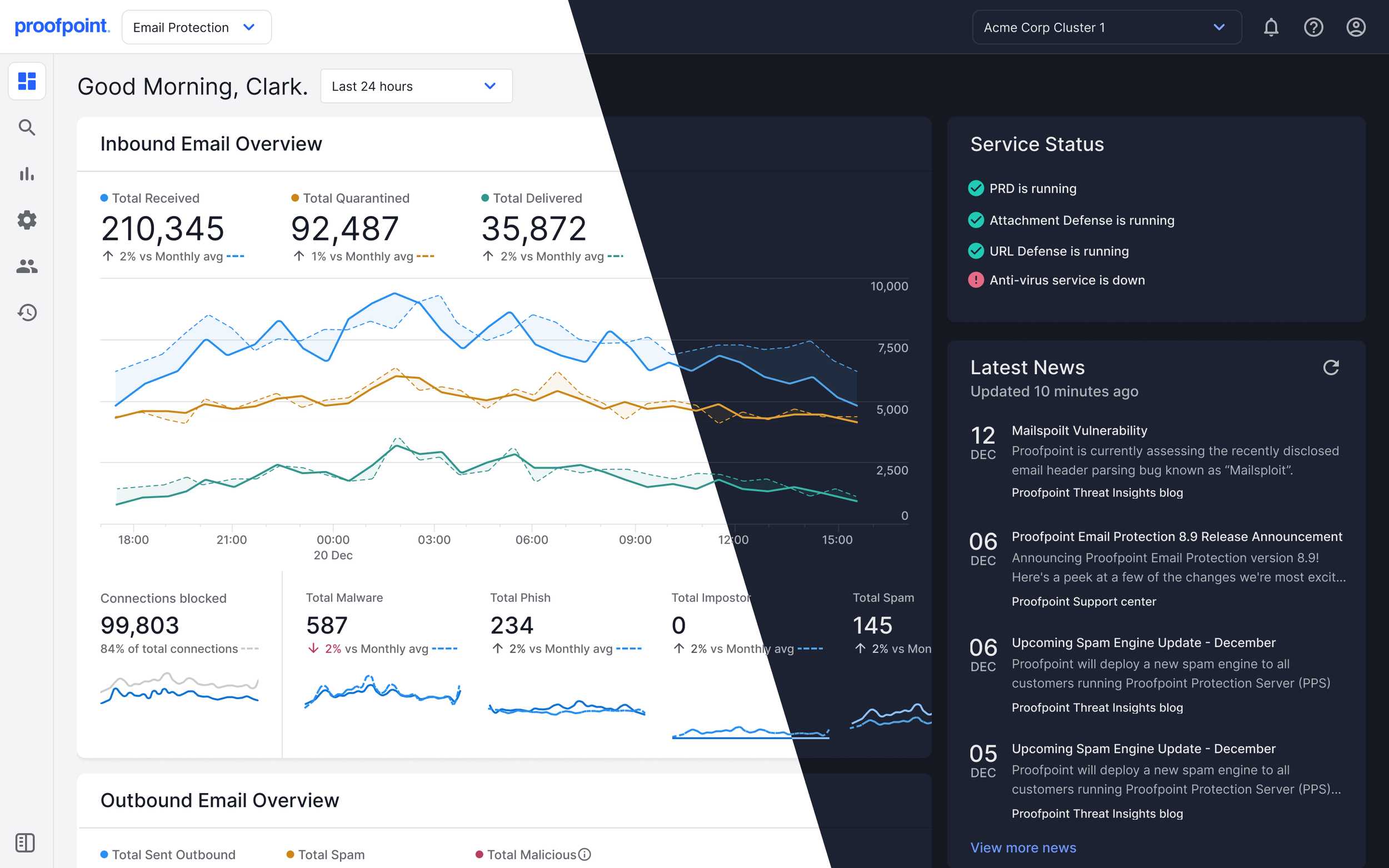Open the help question mark icon
This screenshot has width=1389, height=868.
pyautogui.click(x=1313, y=27)
